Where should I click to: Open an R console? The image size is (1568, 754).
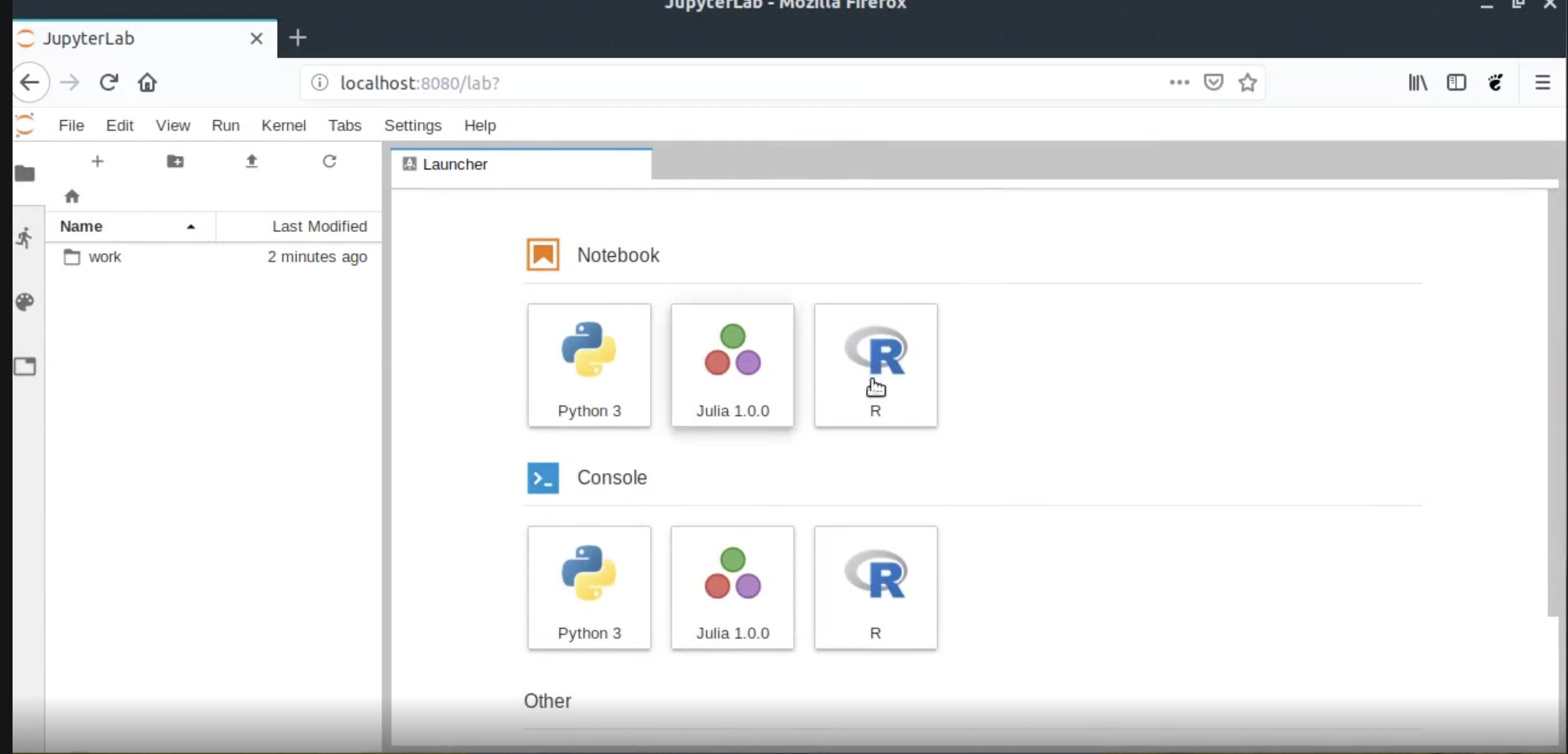875,588
